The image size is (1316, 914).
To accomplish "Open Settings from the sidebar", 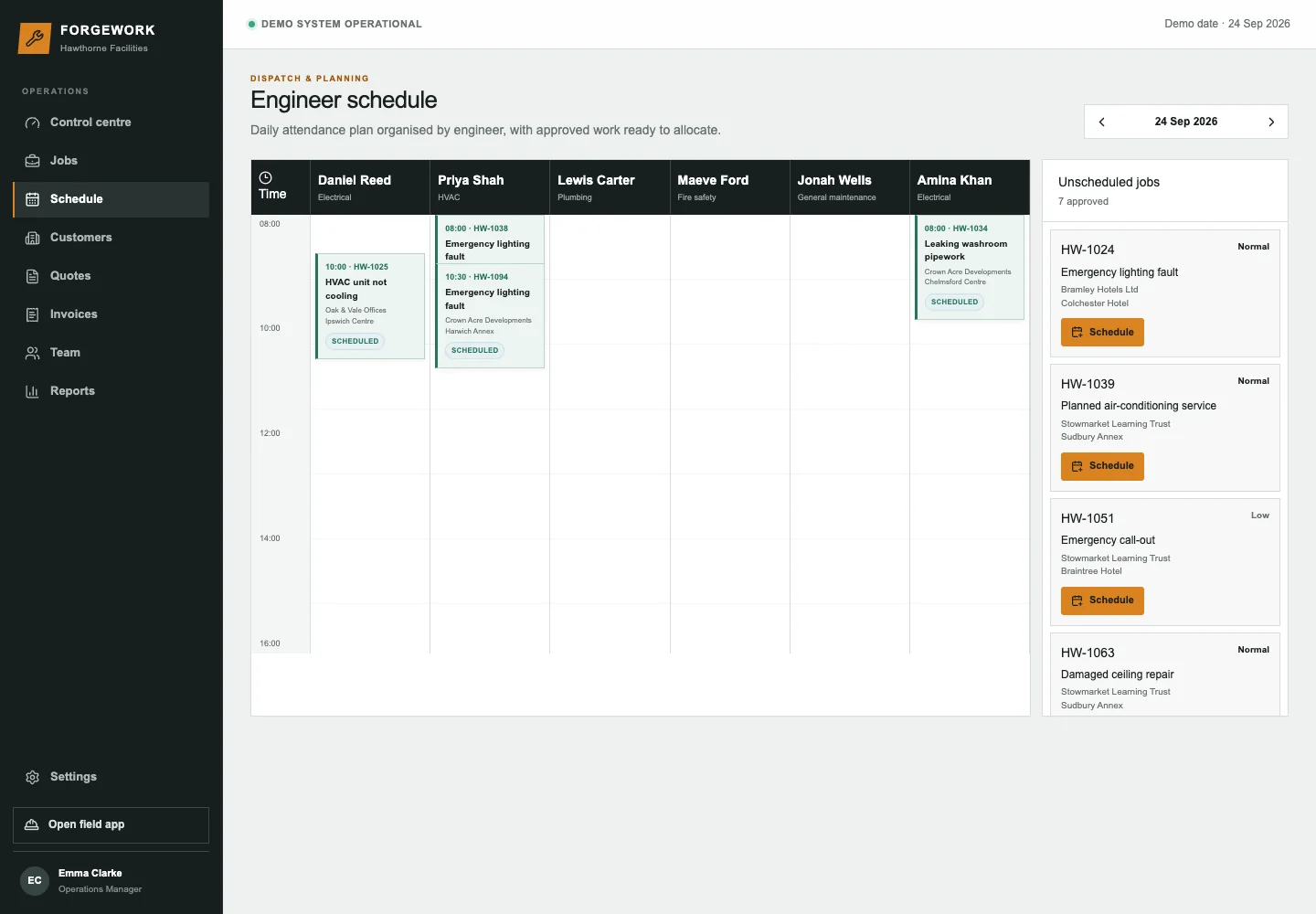I will [x=111, y=777].
